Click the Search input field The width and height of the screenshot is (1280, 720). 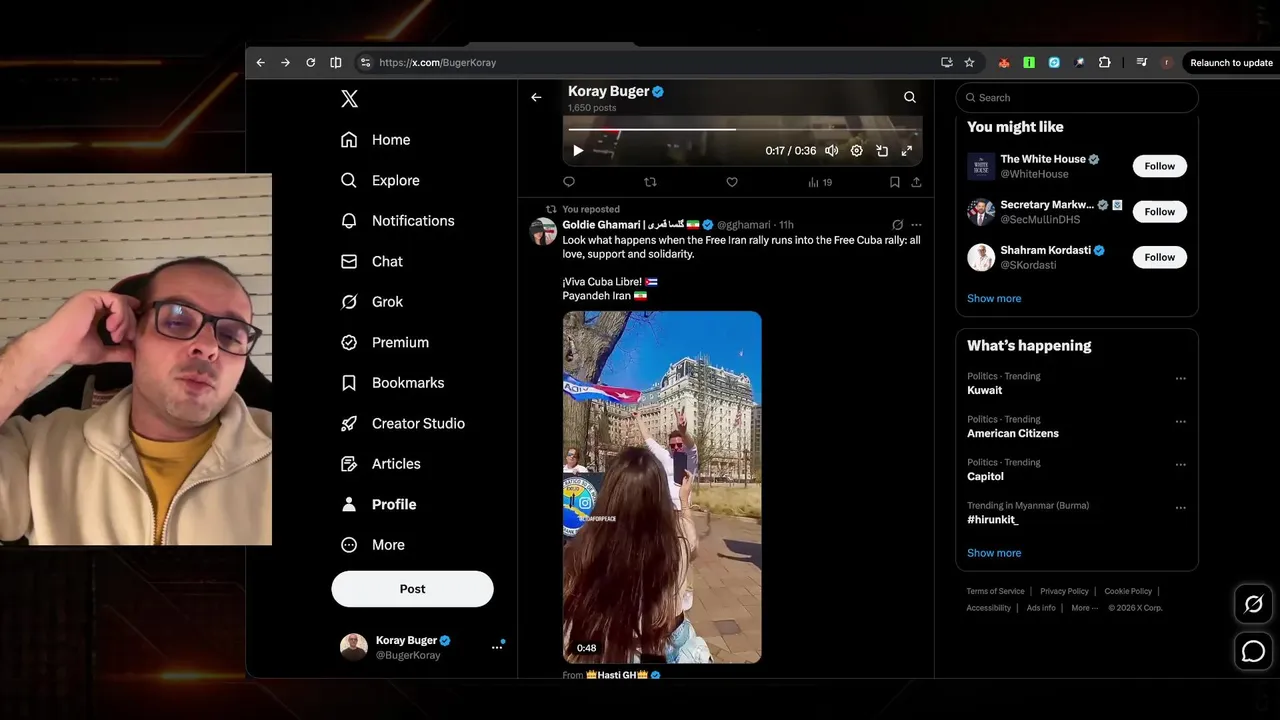1077,98
